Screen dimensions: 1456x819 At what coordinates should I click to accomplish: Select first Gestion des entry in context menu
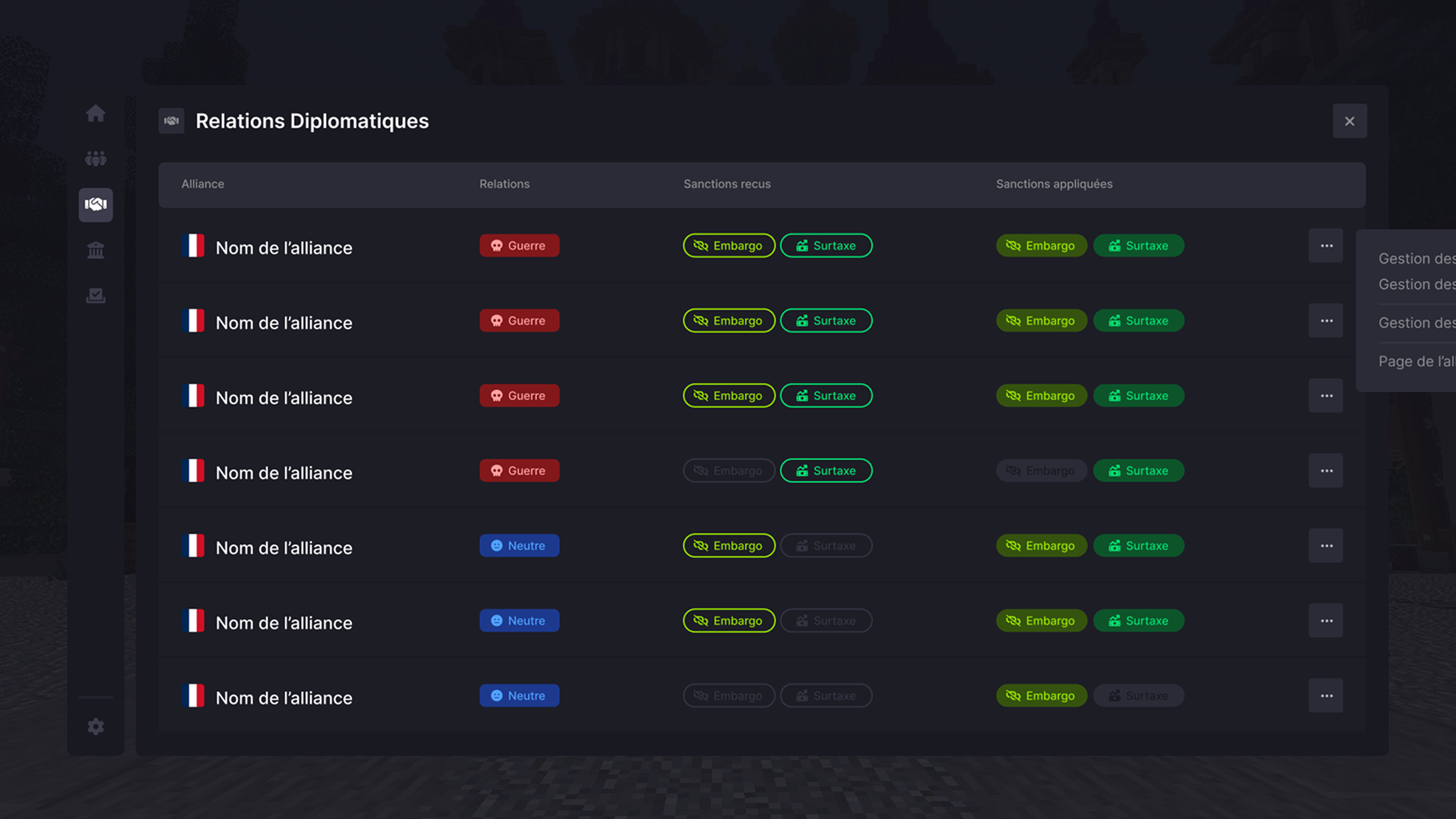(1416, 259)
